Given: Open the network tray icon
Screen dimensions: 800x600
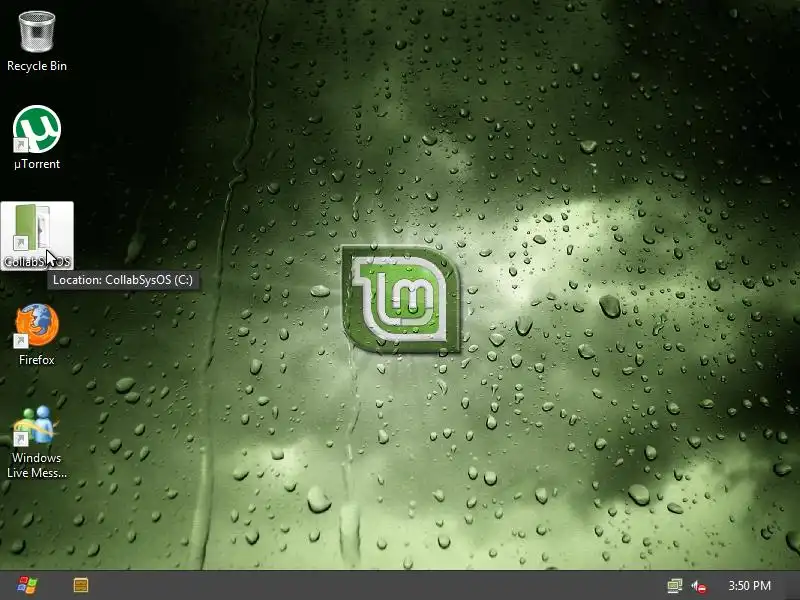Looking at the screenshot, I should pyautogui.click(x=674, y=586).
